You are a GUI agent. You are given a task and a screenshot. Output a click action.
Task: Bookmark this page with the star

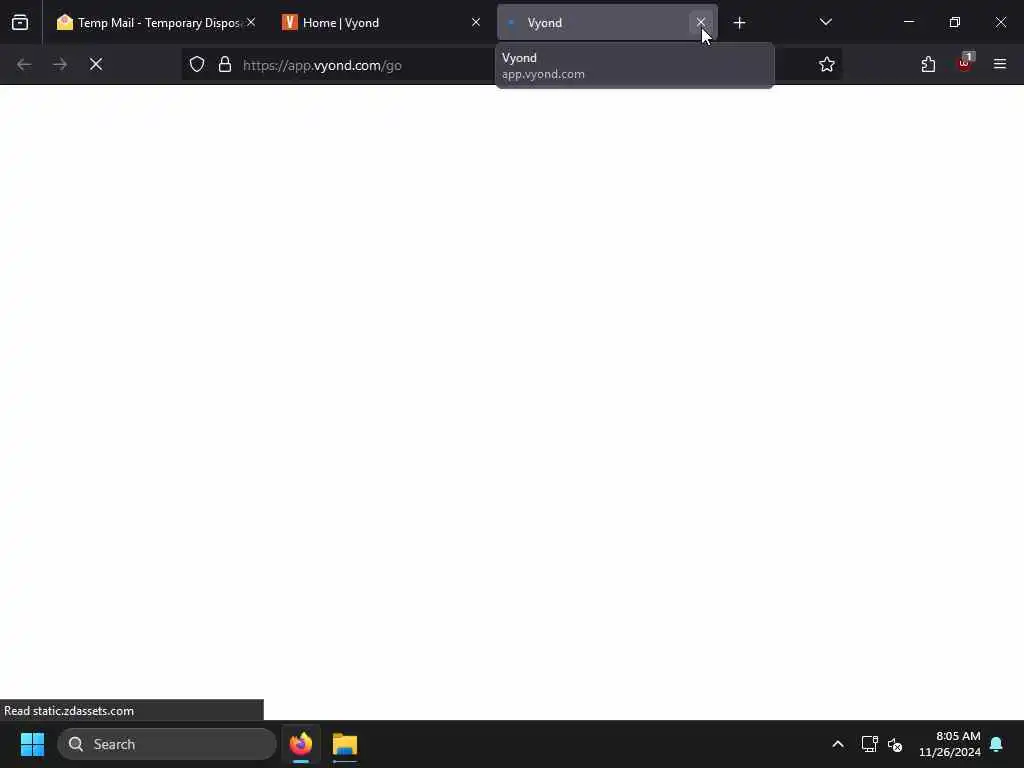[x=827, y=65]
